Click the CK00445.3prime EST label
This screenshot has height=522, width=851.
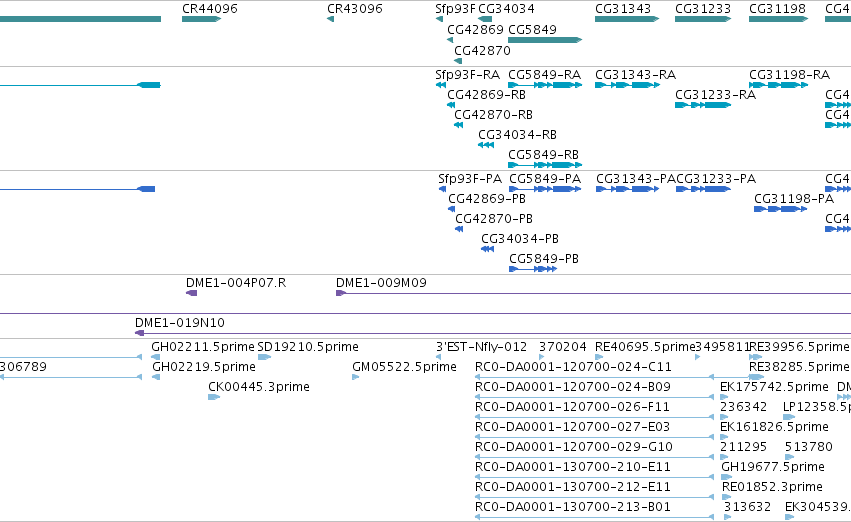point(259,387)
